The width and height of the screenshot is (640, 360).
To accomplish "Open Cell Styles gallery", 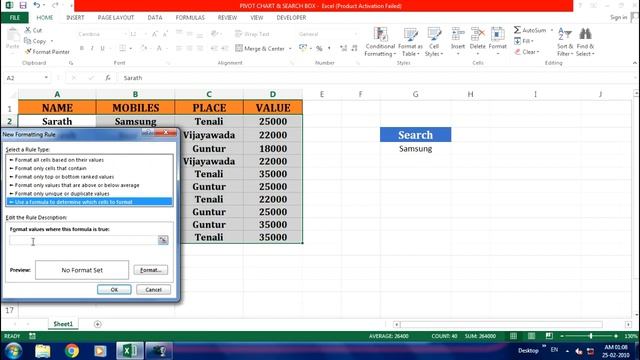I will [434, 42].
